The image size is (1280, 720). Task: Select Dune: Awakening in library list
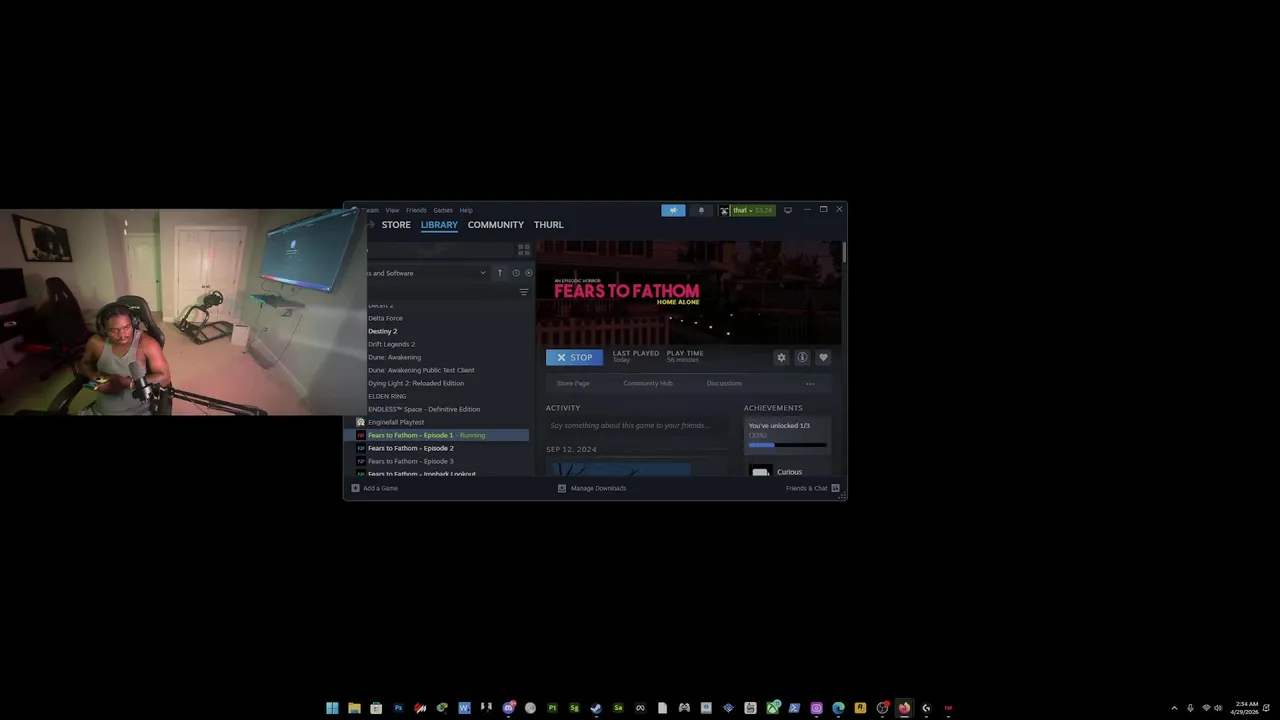point(394,357)
